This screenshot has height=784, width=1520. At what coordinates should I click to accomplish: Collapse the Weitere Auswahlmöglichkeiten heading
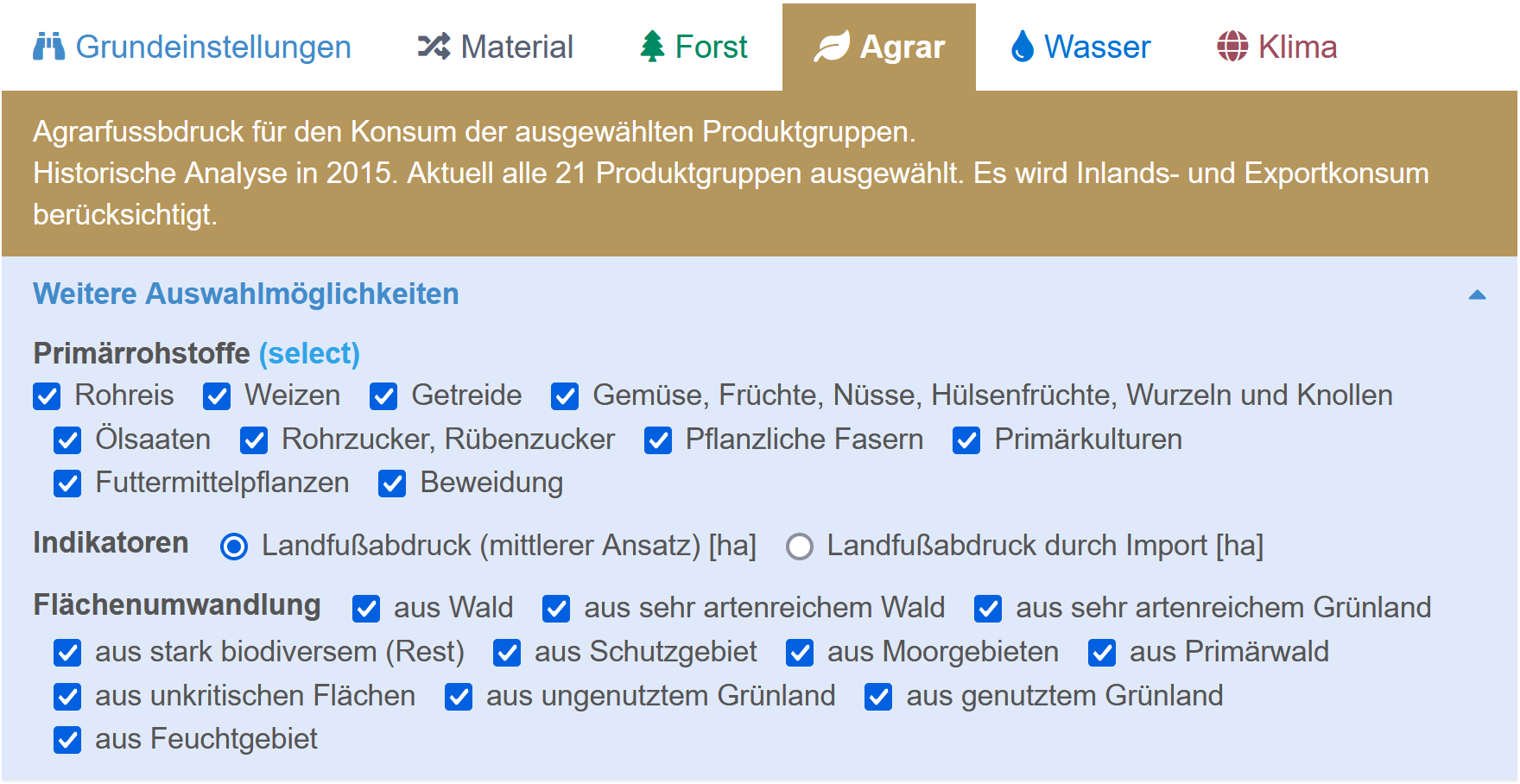(246, 294)
